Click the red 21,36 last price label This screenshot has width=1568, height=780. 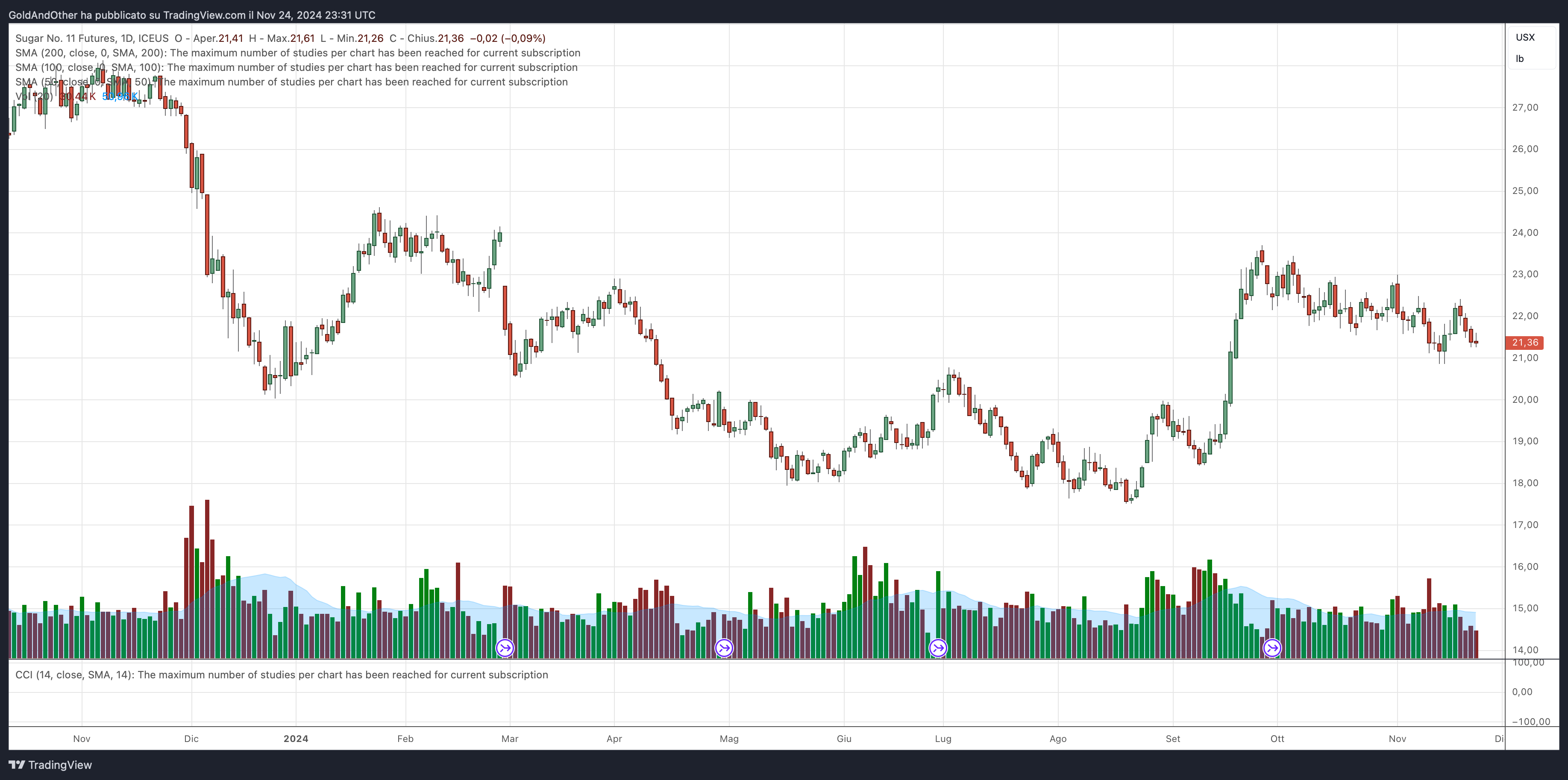point(1524,343)
